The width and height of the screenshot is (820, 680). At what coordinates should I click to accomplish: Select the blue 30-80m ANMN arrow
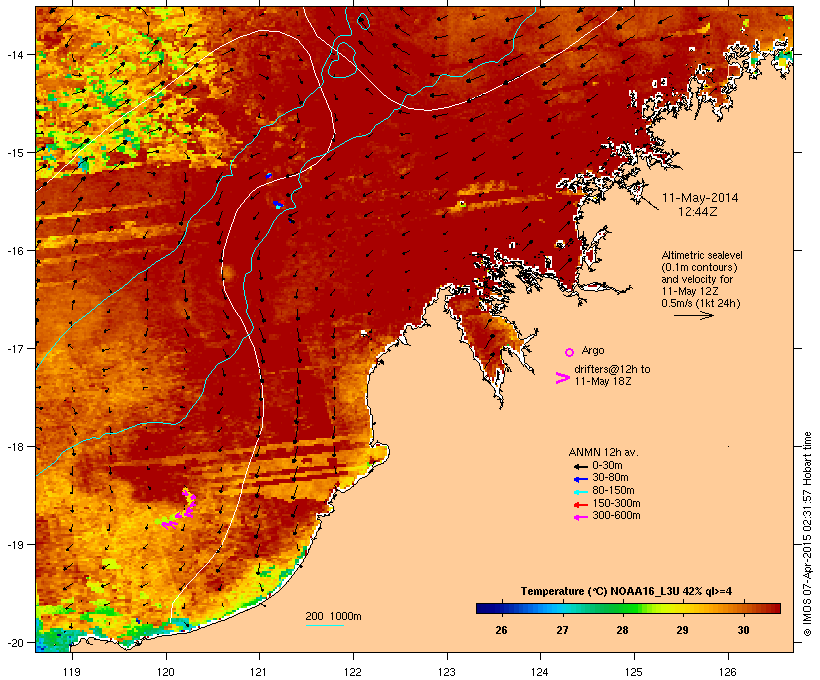tap(580, 479)
